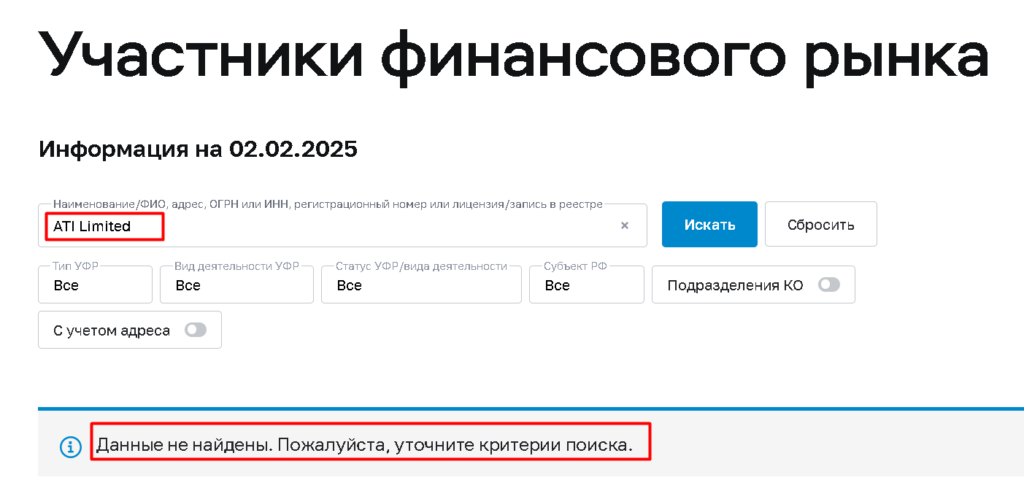Click the Участники финансового рынка title
Screen dimensions: 1024x480
(x=513, y=59)
